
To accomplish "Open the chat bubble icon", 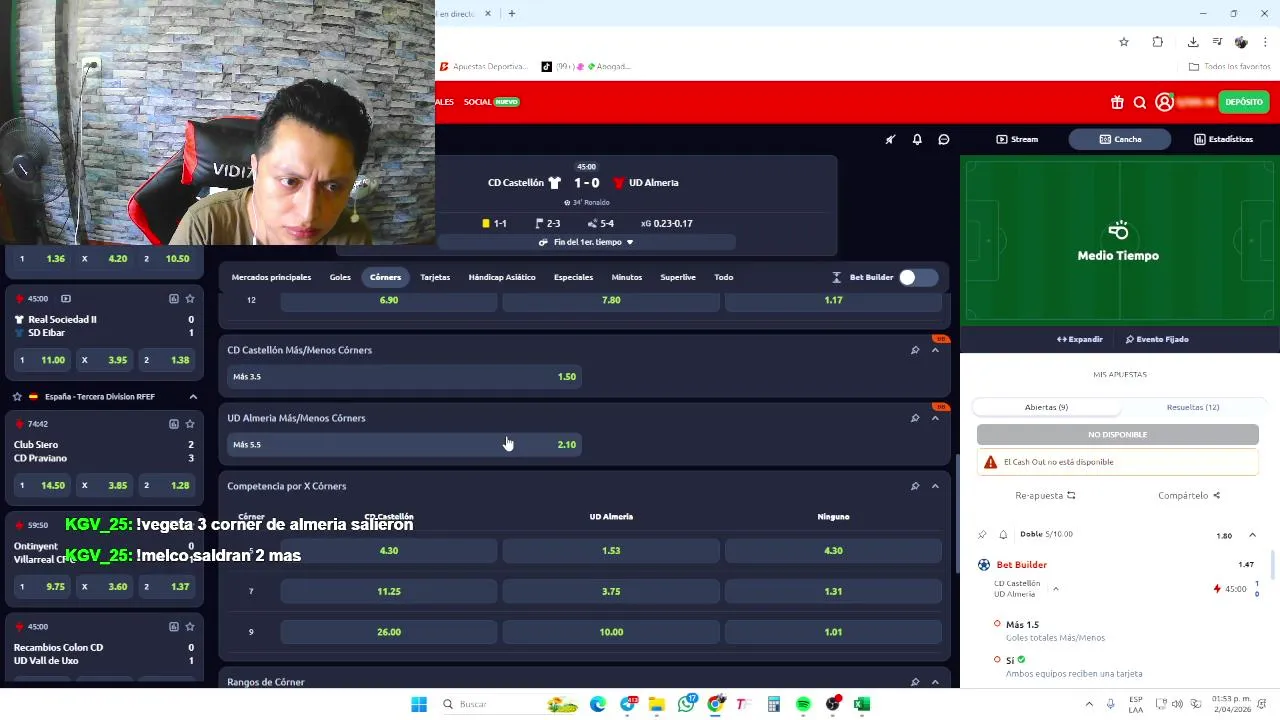I will (944, 139).
